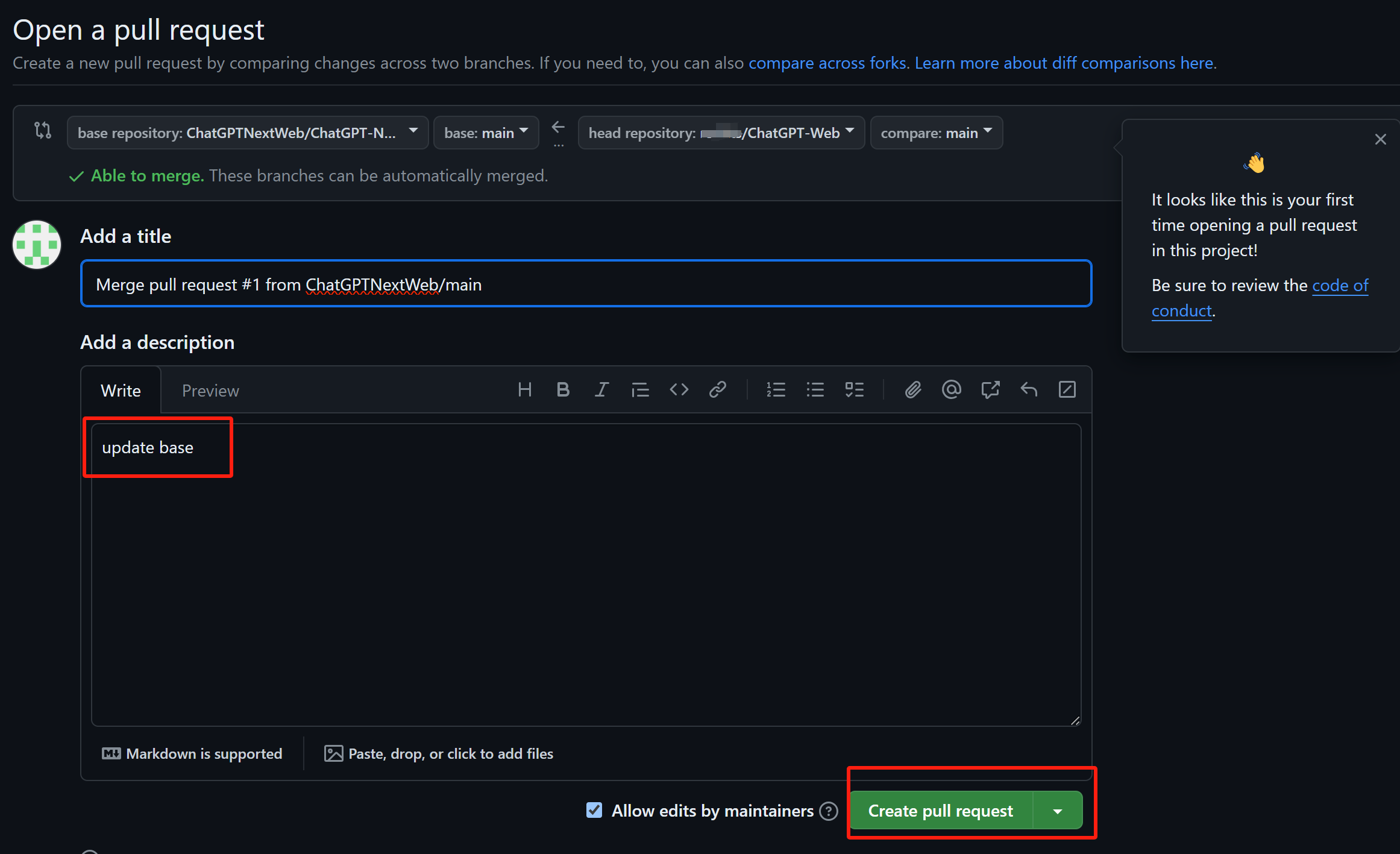Switch to the Write tab
The image size is (1400, 854).
(x=121, y=391)
